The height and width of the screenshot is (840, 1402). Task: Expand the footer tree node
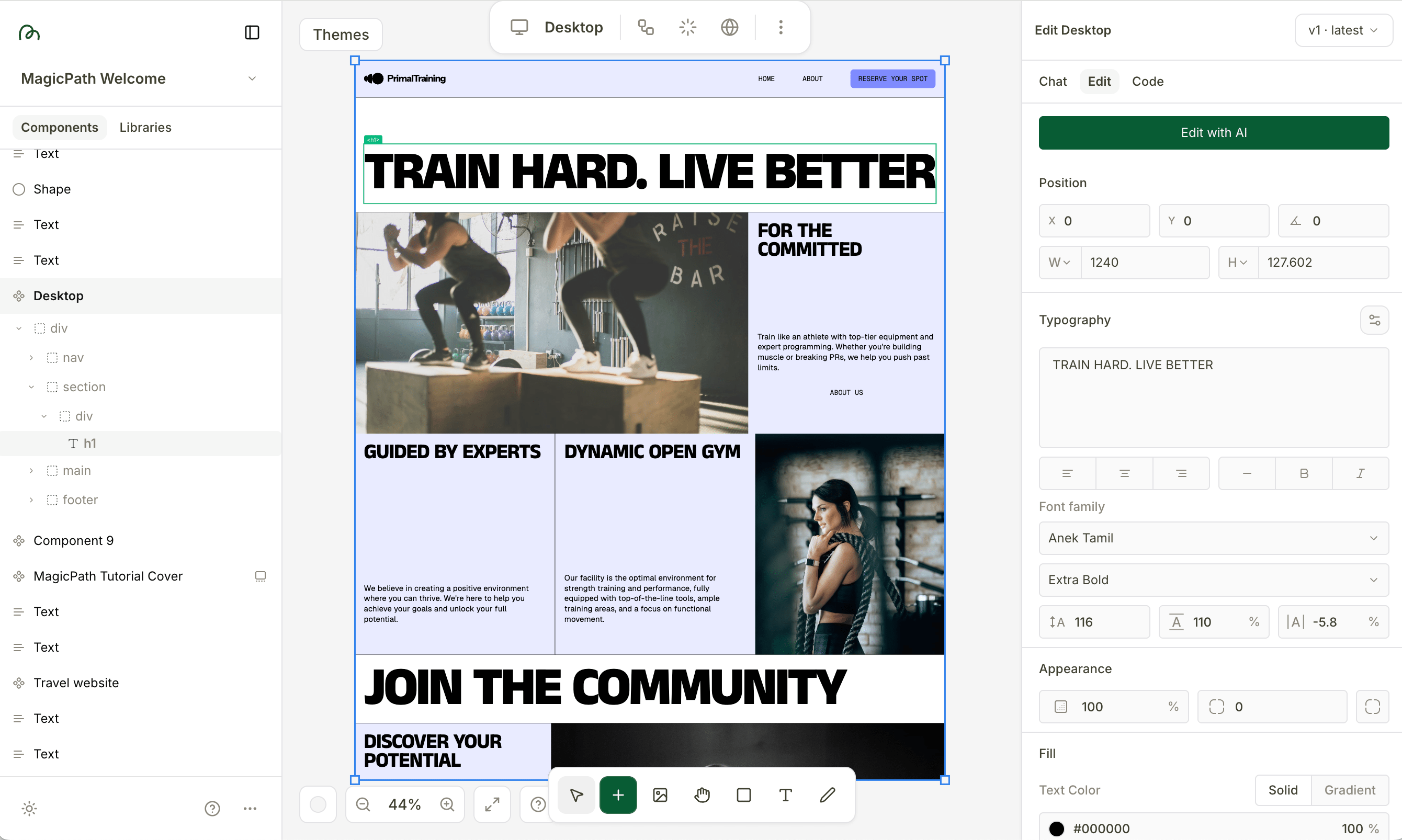tap(32, 500)
